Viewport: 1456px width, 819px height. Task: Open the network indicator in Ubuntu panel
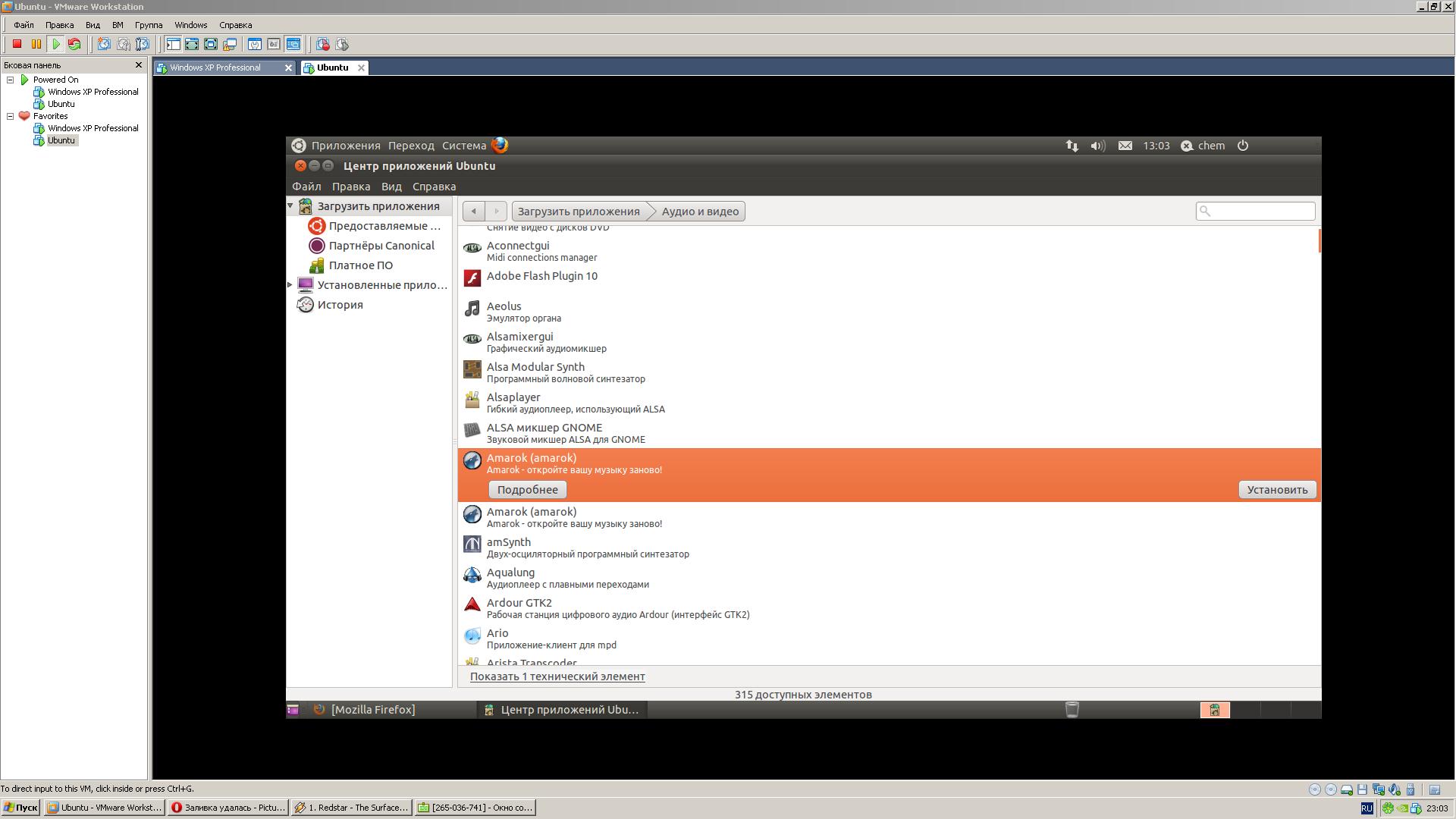pyautogui.click(x=1072, y=146)
